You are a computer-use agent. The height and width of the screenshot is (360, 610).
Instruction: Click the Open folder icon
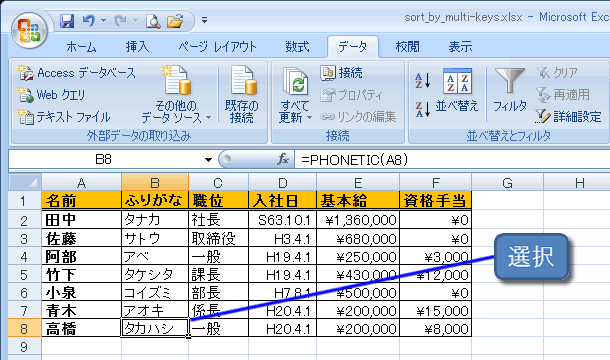point(175,21)
